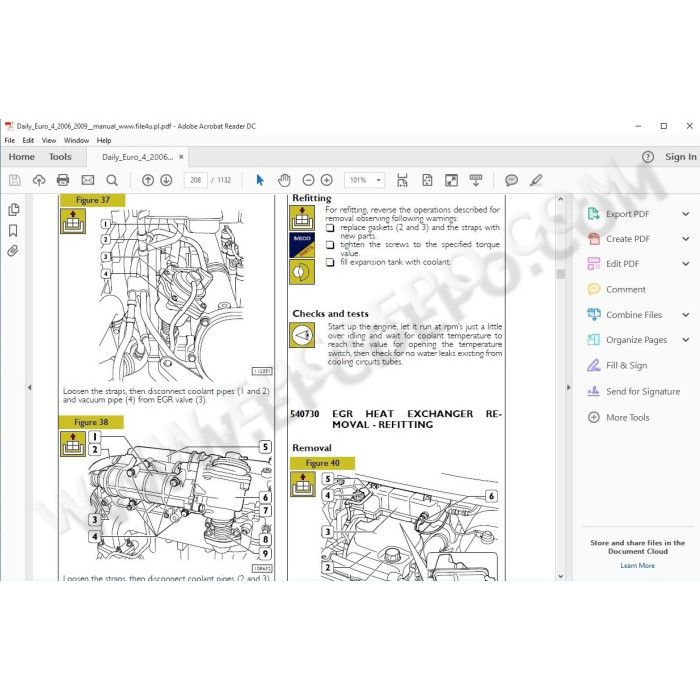Expand the Organize Pages chevron
700x700 pixels.
click(686, 340)
